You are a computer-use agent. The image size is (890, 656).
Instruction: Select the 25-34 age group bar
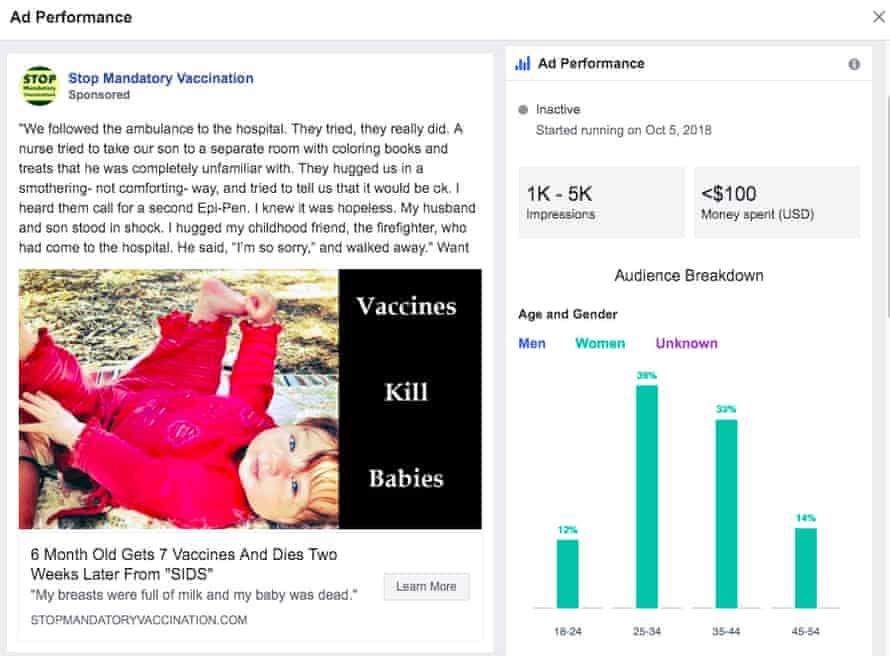(647, 496)
